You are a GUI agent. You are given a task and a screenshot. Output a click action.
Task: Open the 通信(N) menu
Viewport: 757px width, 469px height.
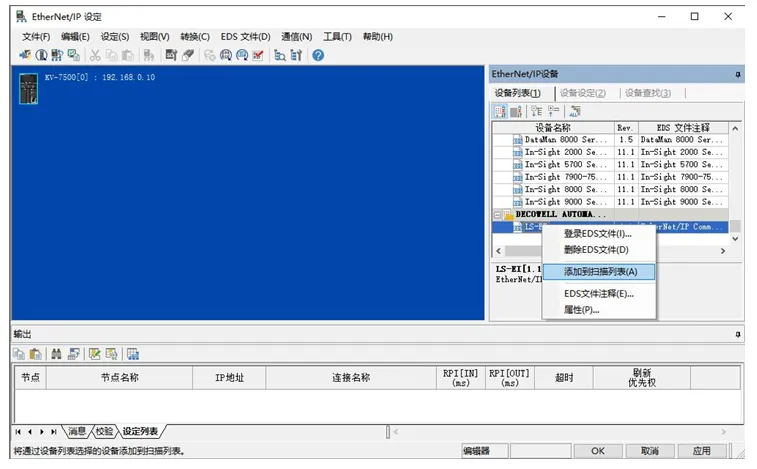(296, 37)
